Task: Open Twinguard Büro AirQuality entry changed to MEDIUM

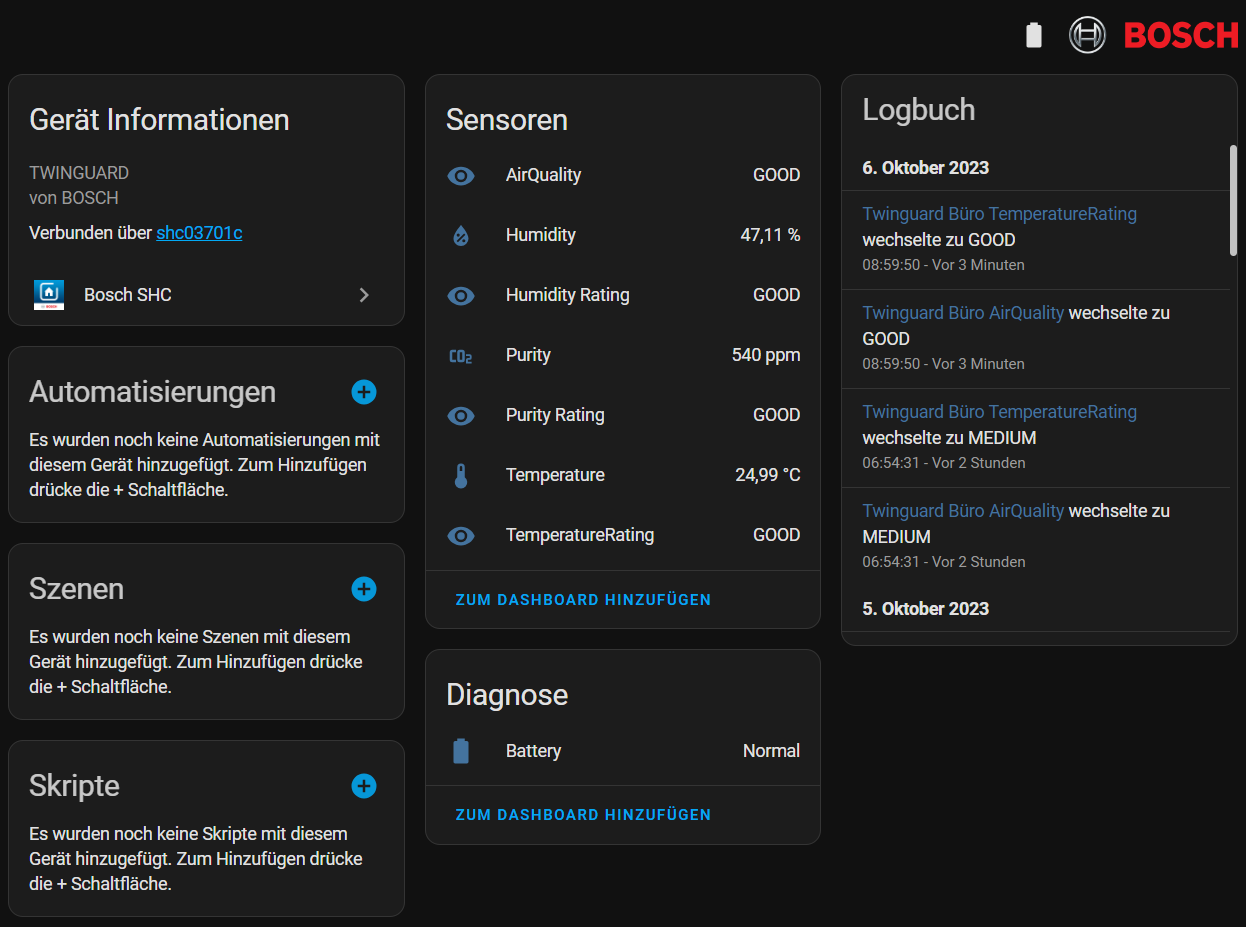Action: [x=965, y=511]
